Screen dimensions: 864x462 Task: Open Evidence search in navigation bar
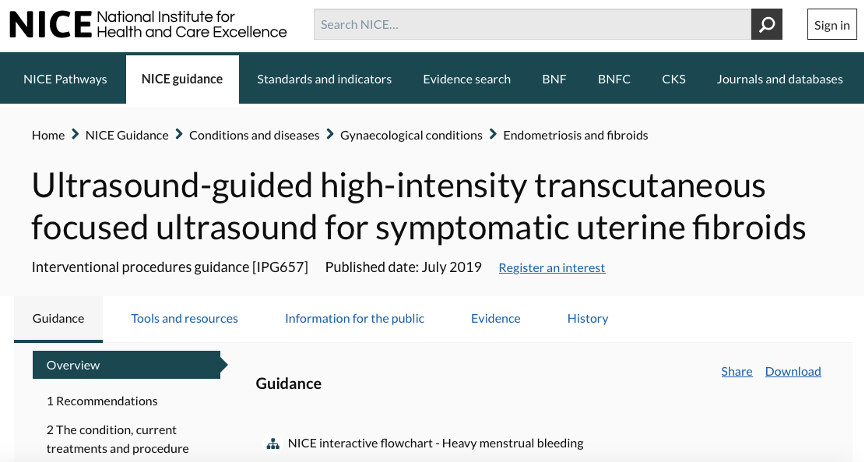tap(467, 79)
